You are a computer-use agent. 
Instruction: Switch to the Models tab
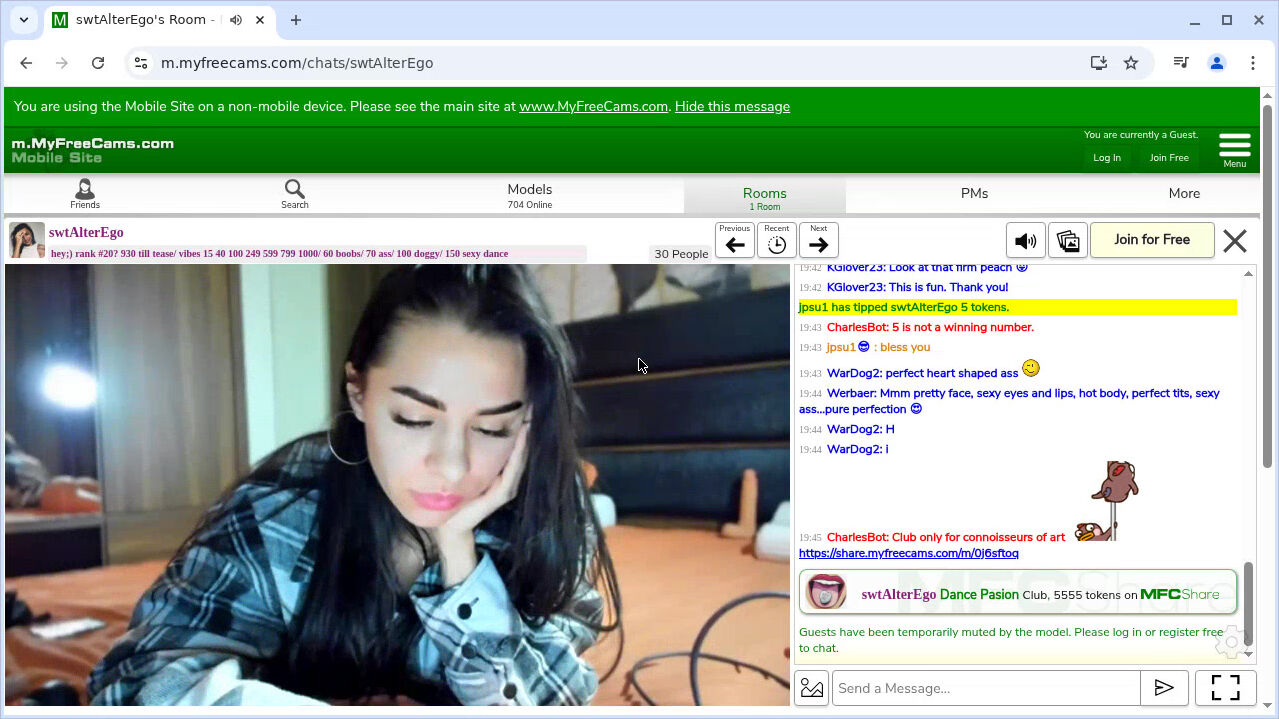(529, 194)
